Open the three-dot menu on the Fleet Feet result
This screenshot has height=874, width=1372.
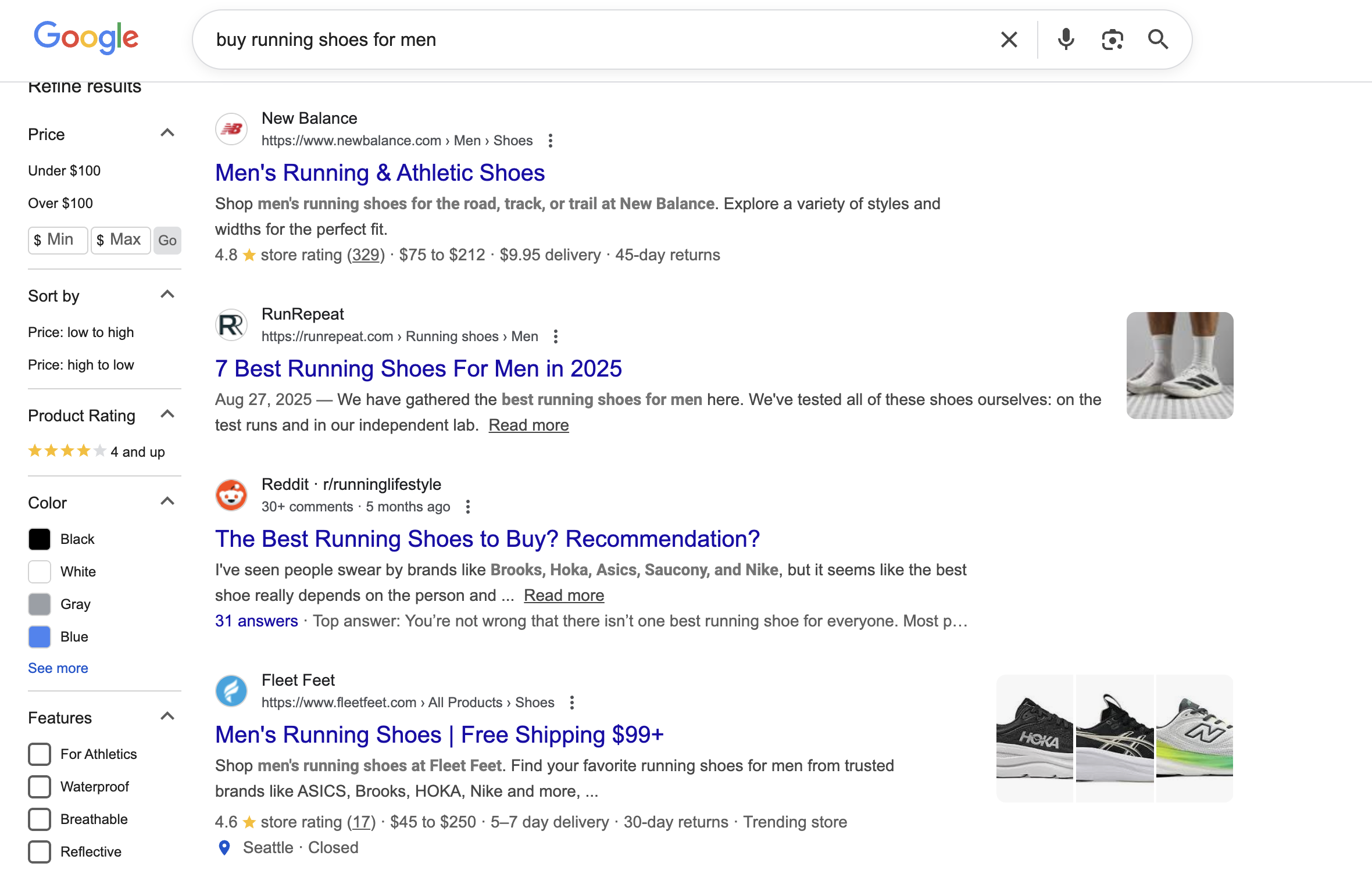(x=571, y=702)
